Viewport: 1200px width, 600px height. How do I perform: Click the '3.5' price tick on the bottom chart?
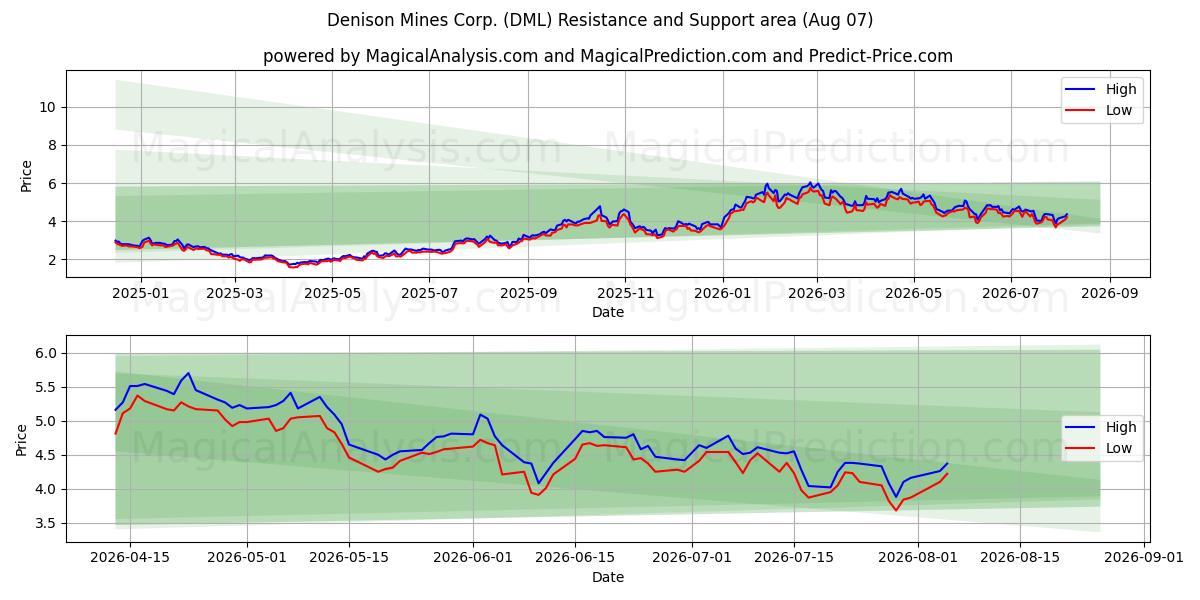(47, 523)
